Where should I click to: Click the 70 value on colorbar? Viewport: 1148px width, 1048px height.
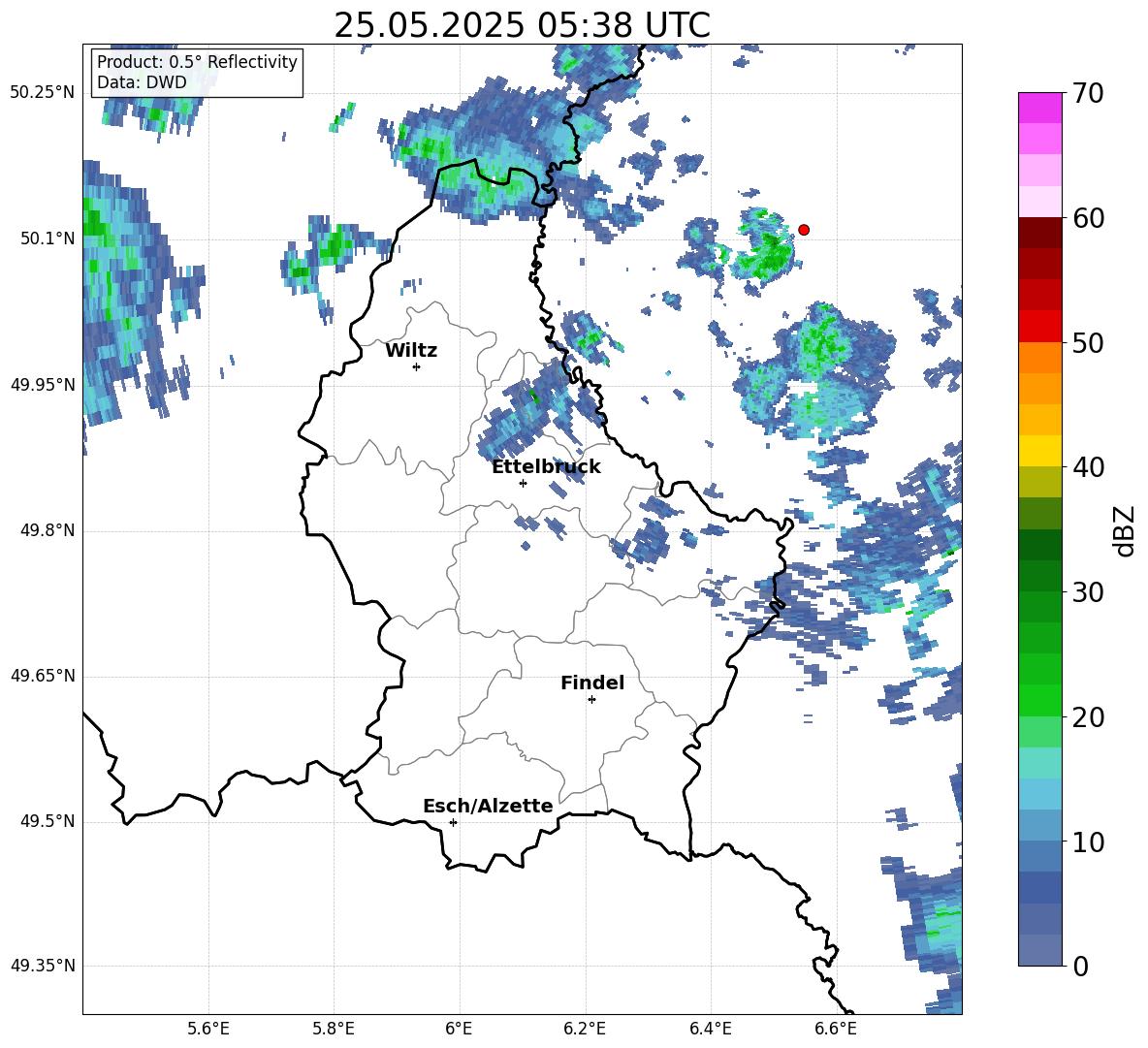coord(1088,93)
